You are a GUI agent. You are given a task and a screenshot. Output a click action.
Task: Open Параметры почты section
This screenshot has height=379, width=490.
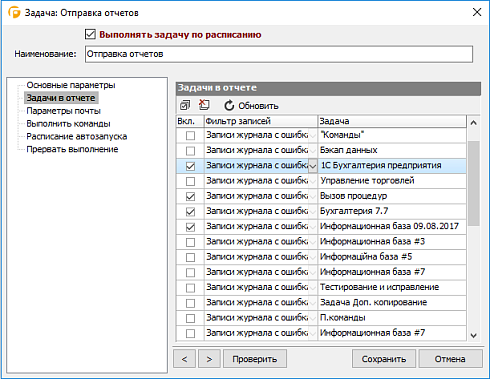click(x=63, y=111)
